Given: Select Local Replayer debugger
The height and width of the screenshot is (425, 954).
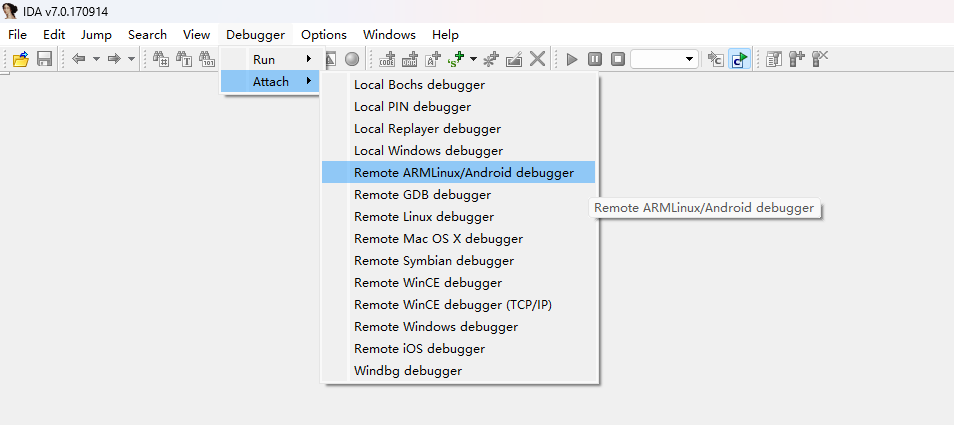Looking at the screenshot, I should point(459,128).
